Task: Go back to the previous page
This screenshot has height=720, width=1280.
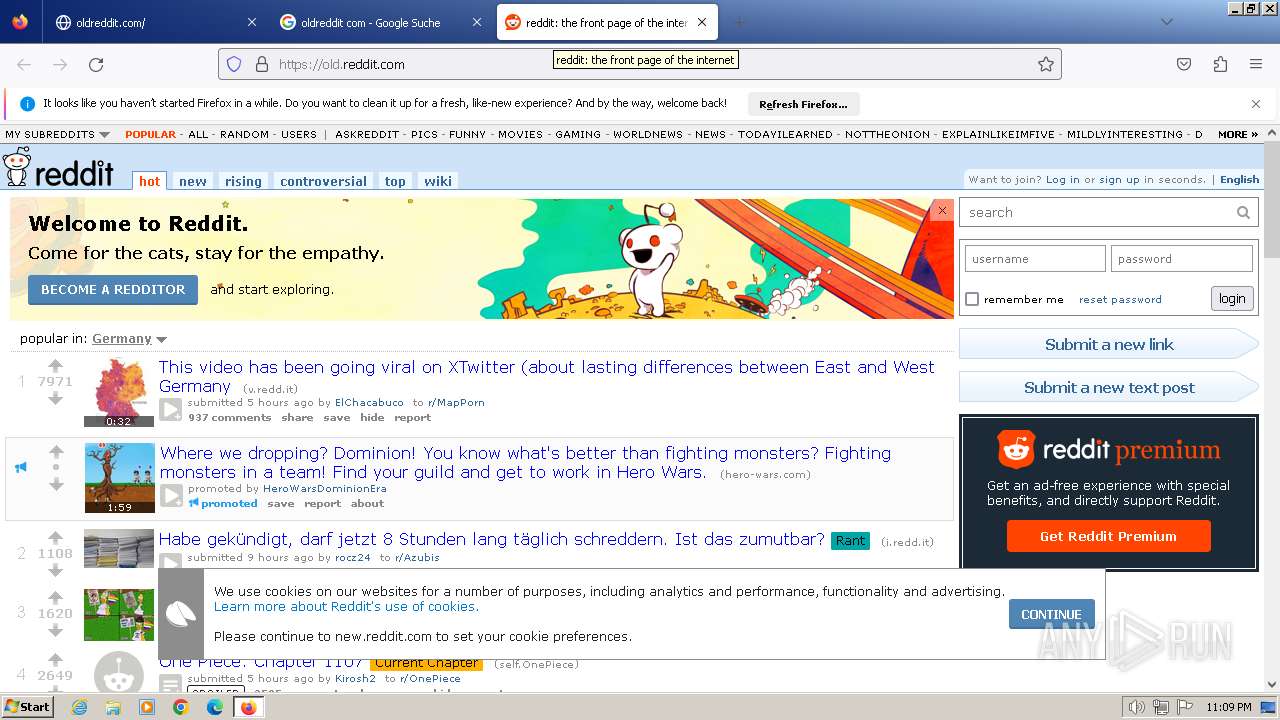Action: 24,64
